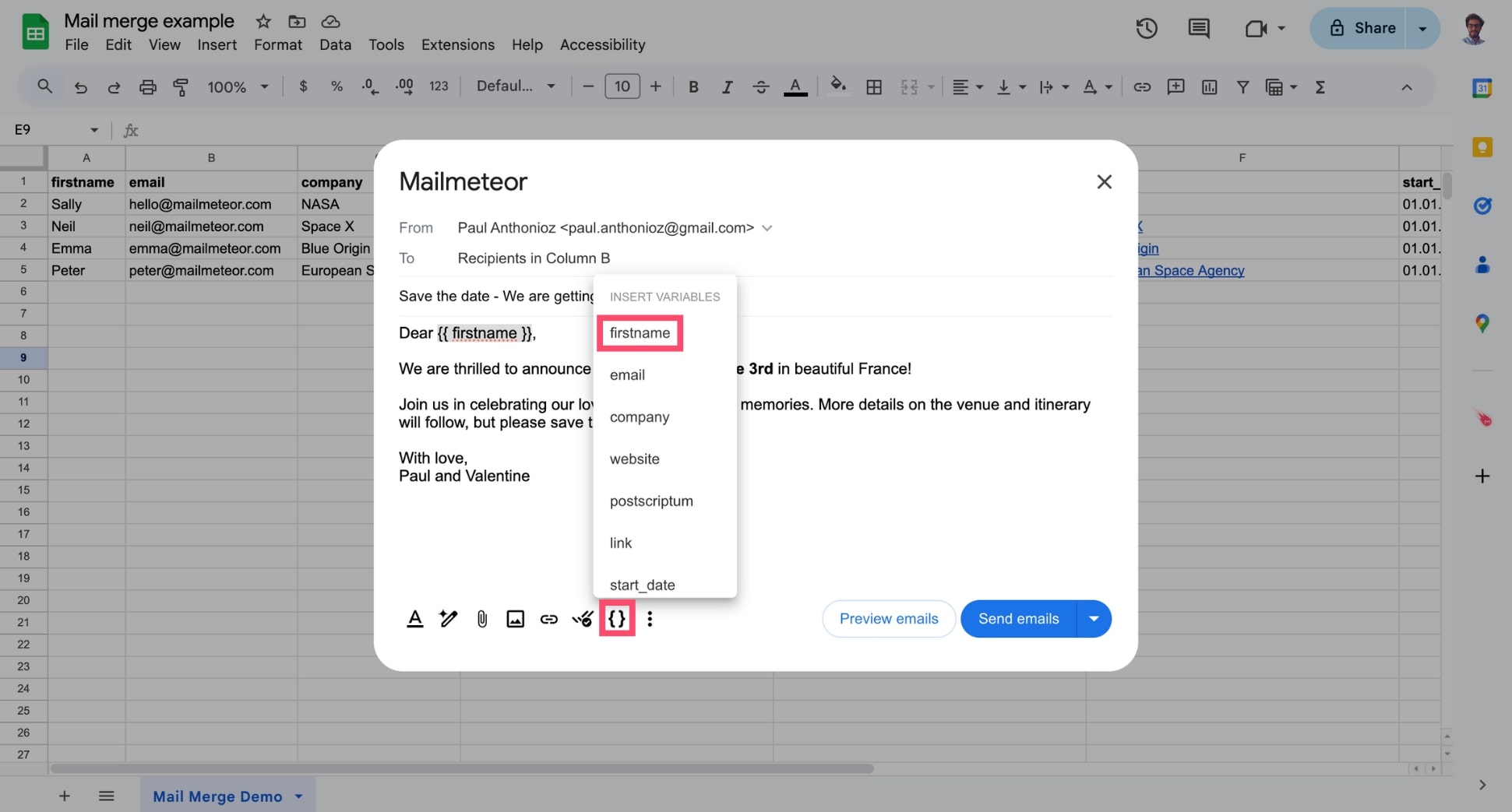Toggle strikethrough formatting in Sheets toolbar

tap(761, 86)
